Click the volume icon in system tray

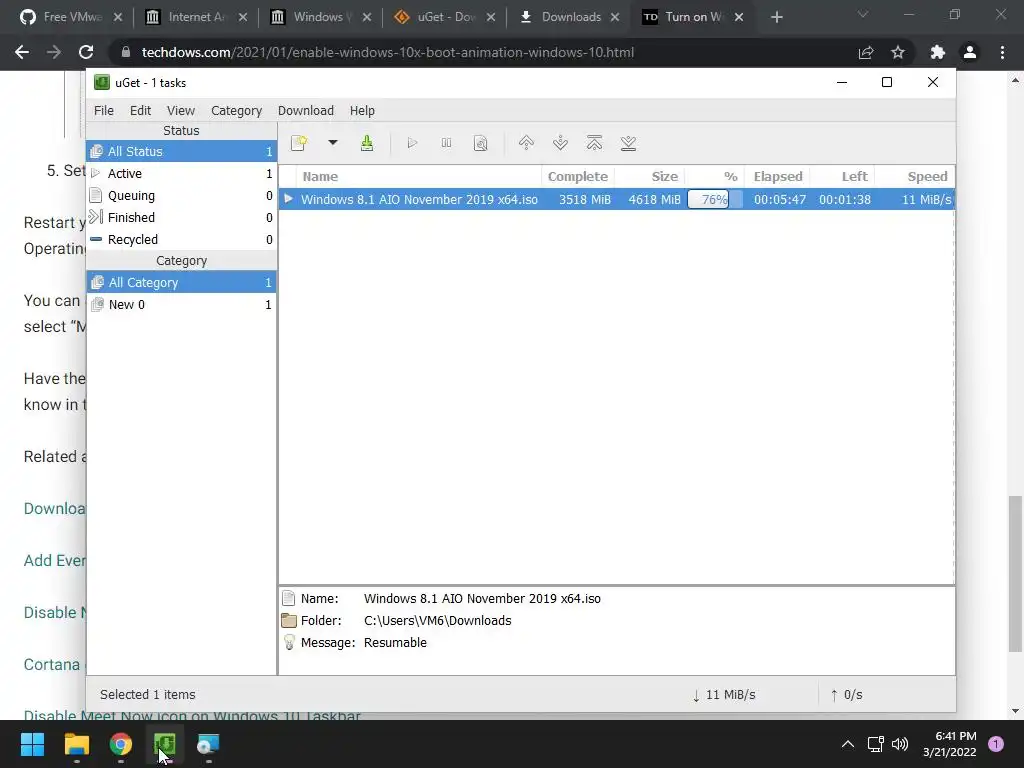900,744
